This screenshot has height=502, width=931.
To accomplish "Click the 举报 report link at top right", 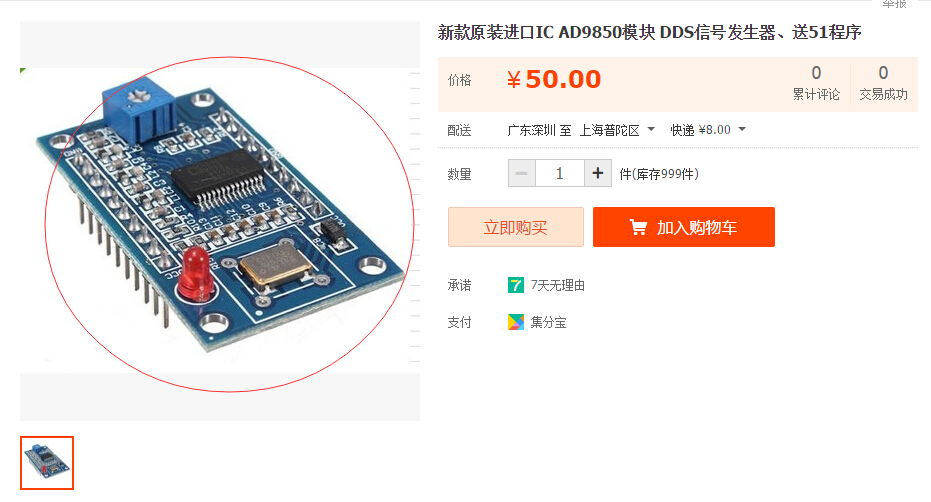I will [x=894, y=4].
